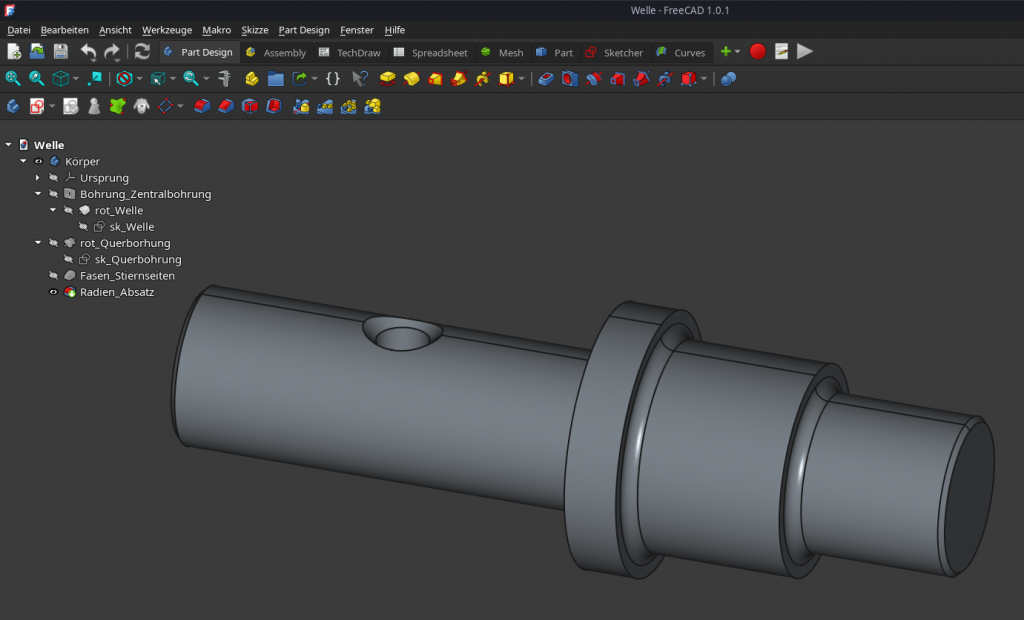
Task: Collapse the rot_Querborhung tree node
Action: [x=38, y=243]
